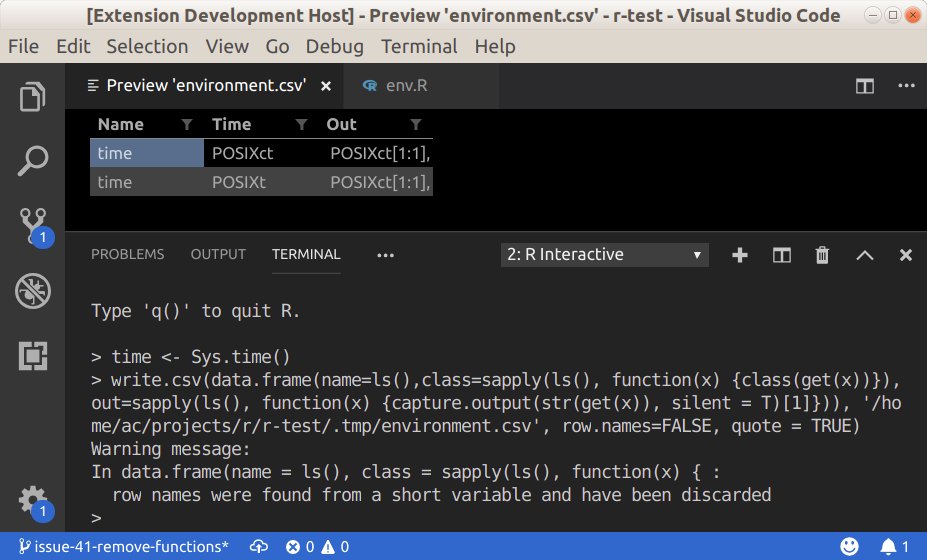Open the Extensions view in activity bar
The width and height of the screenshot is (927, 560).
[33, 355]
